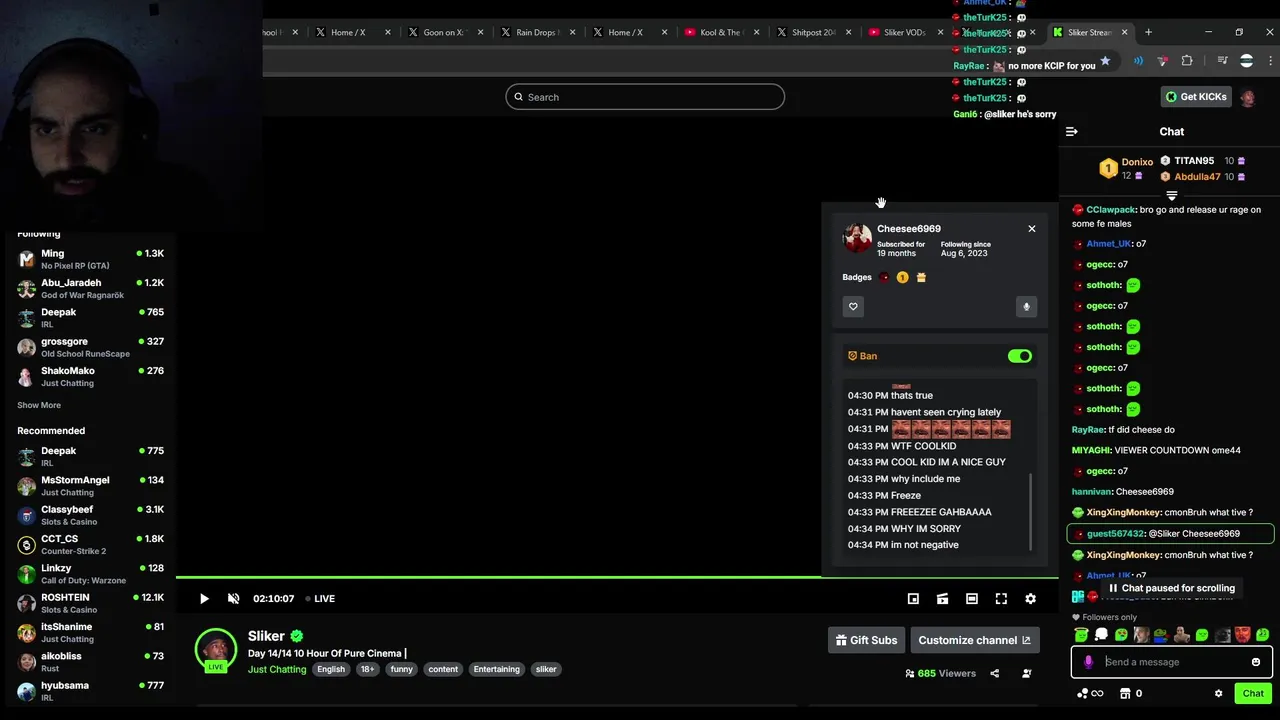Viewport: 1280px width, 720px height.
Task: Open profile avatar menu at top right
Action: (1248, 97)
